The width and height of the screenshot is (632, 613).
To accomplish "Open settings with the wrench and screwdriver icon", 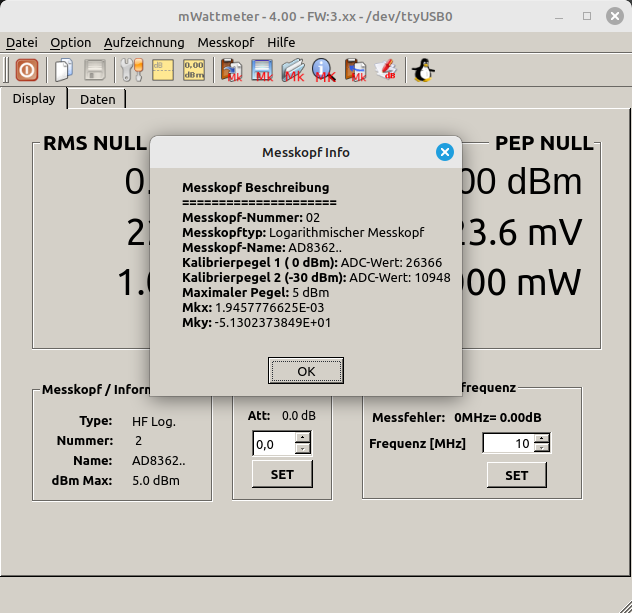I will (132, 70).
